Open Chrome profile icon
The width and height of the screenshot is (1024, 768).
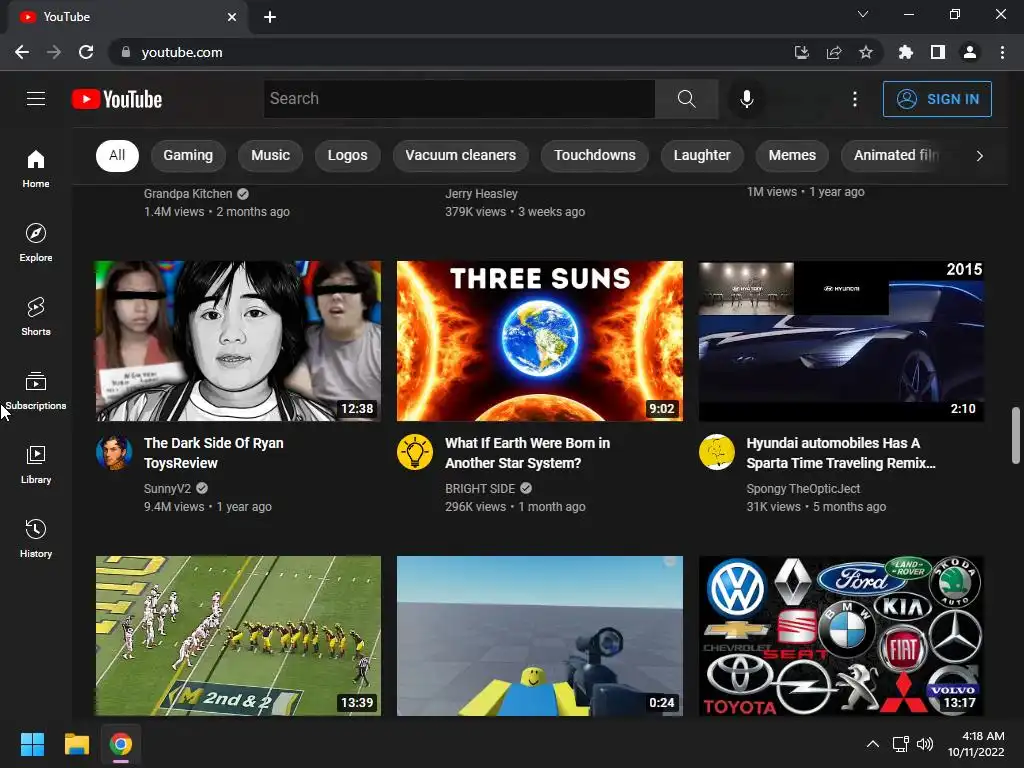pyautogui.click(x=970, y=52)
